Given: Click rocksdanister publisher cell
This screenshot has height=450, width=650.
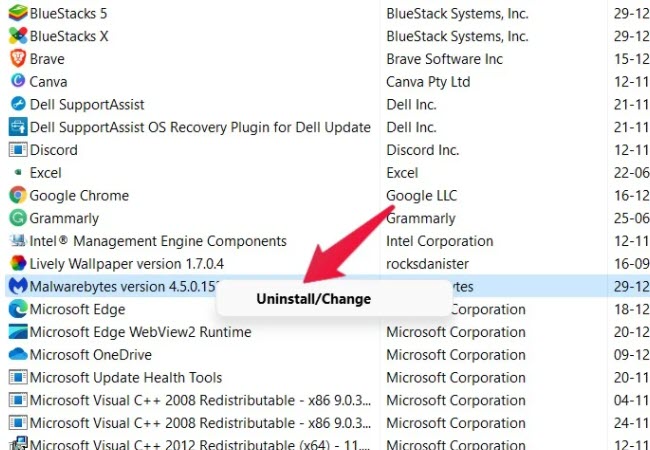Looking at the screenshot, I should click(427, 264).
